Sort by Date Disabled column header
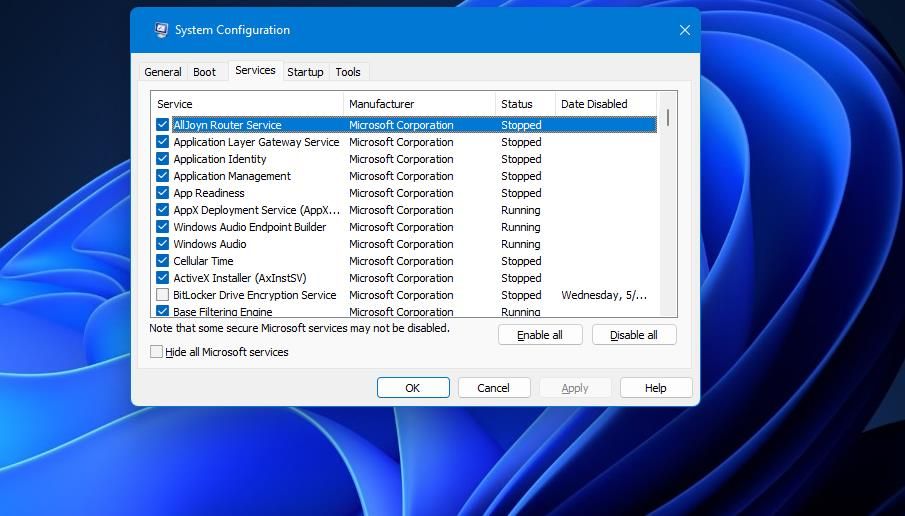Image resolution: width=905 pixels, height=516 pixels. 605,104
